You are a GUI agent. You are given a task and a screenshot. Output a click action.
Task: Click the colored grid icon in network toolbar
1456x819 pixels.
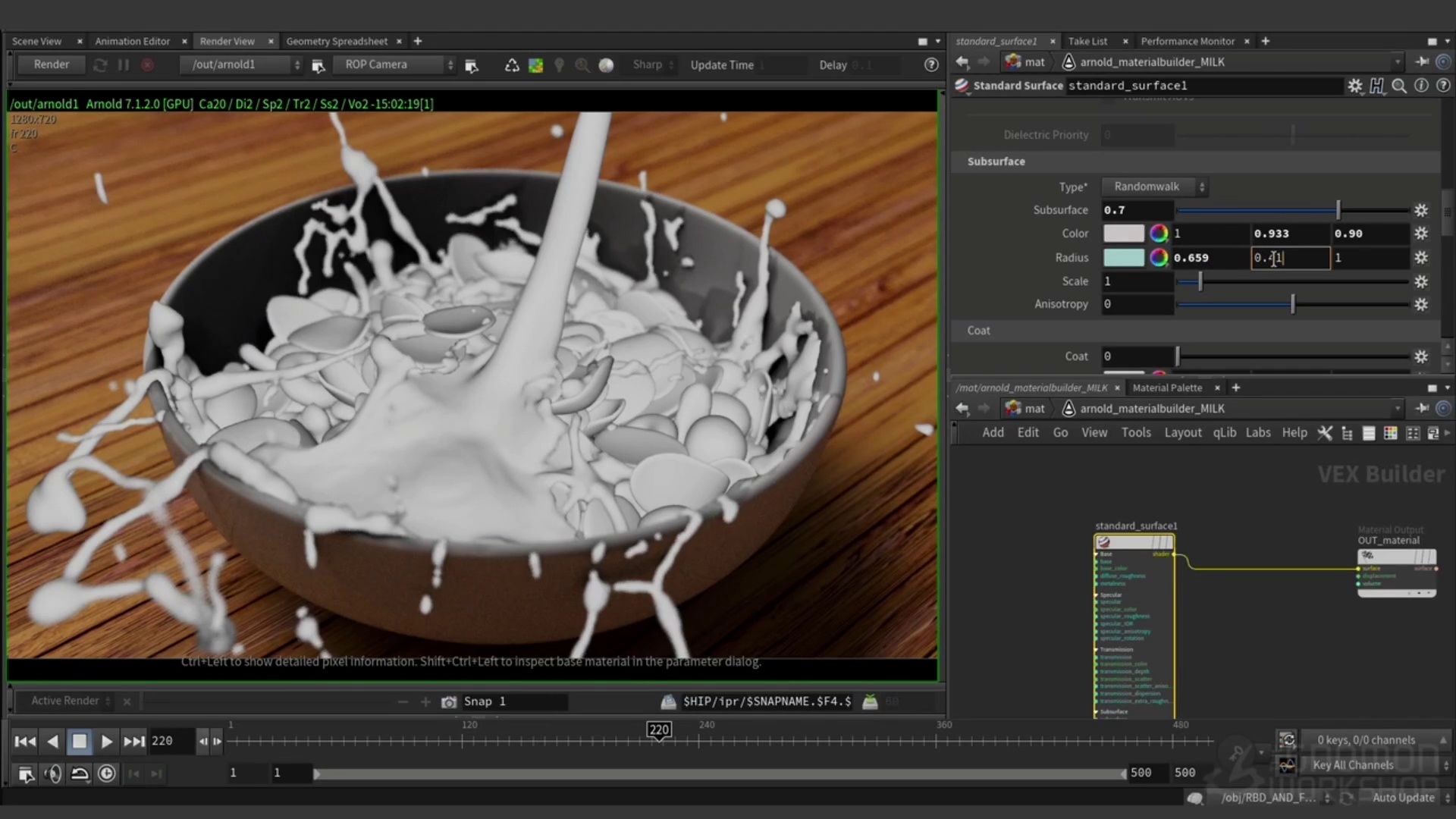click(x=1390, y=433)
